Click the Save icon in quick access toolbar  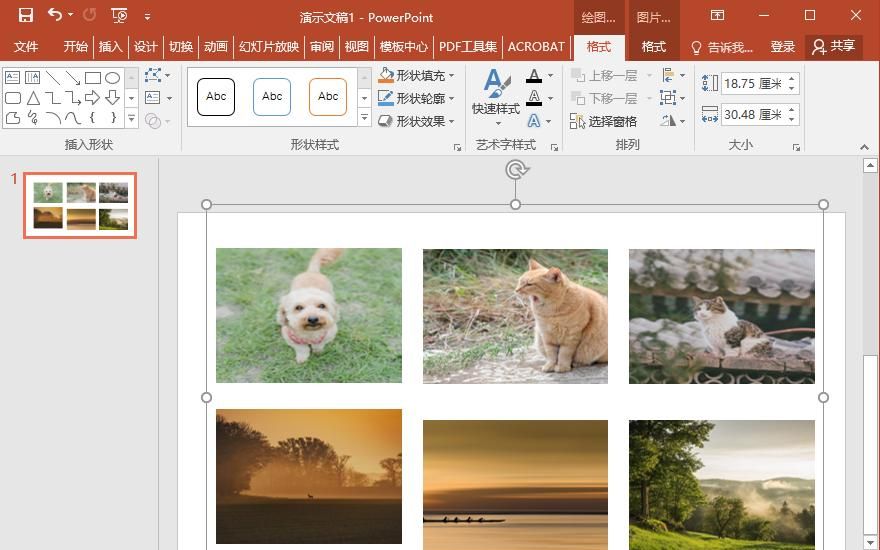[26, 15]
